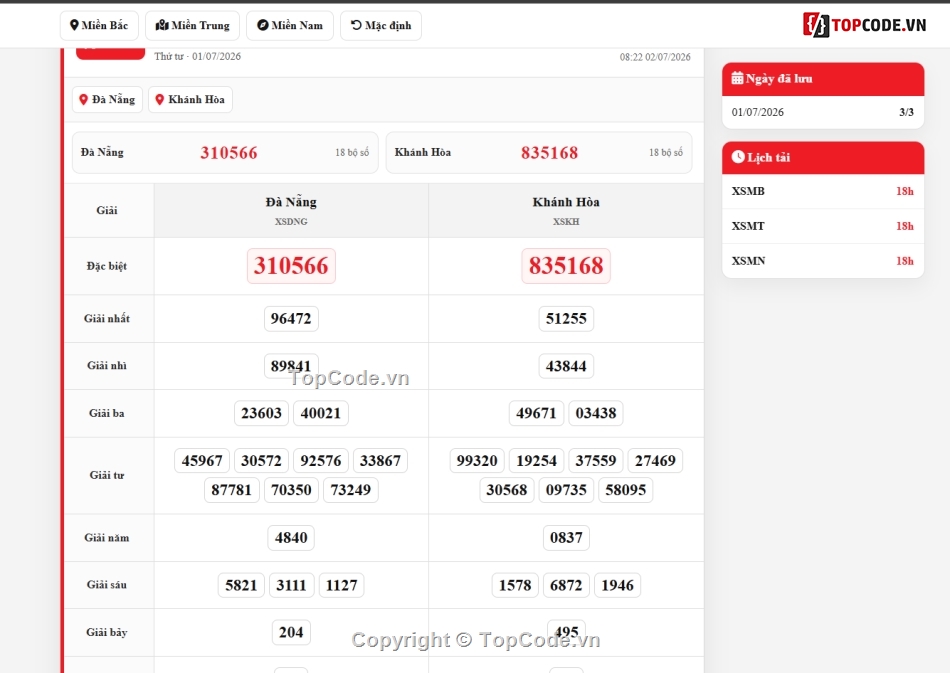Viewport: 950px width, 673px height.
Task: Select saved date 01/07/2026
Action: coord(823,112)
